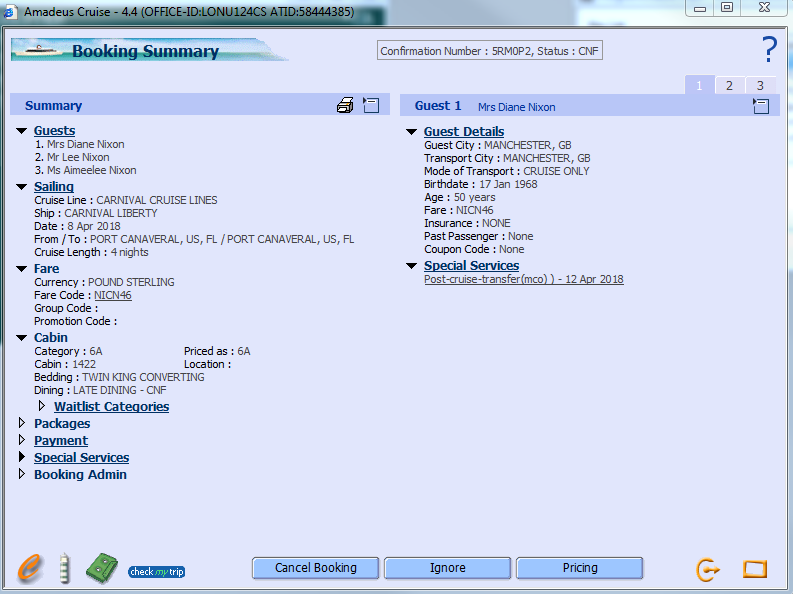Launch the orange Amadeus e icon

tap(30, 568)
